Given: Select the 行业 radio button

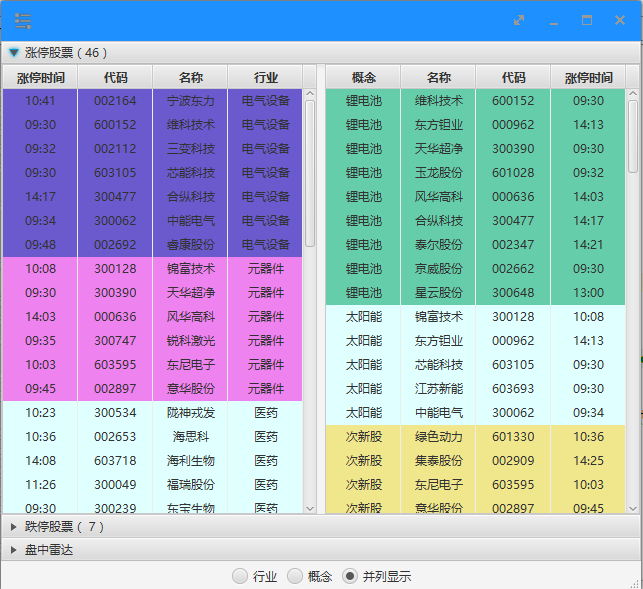Looking at the screenshot, I should click(240, 576).
